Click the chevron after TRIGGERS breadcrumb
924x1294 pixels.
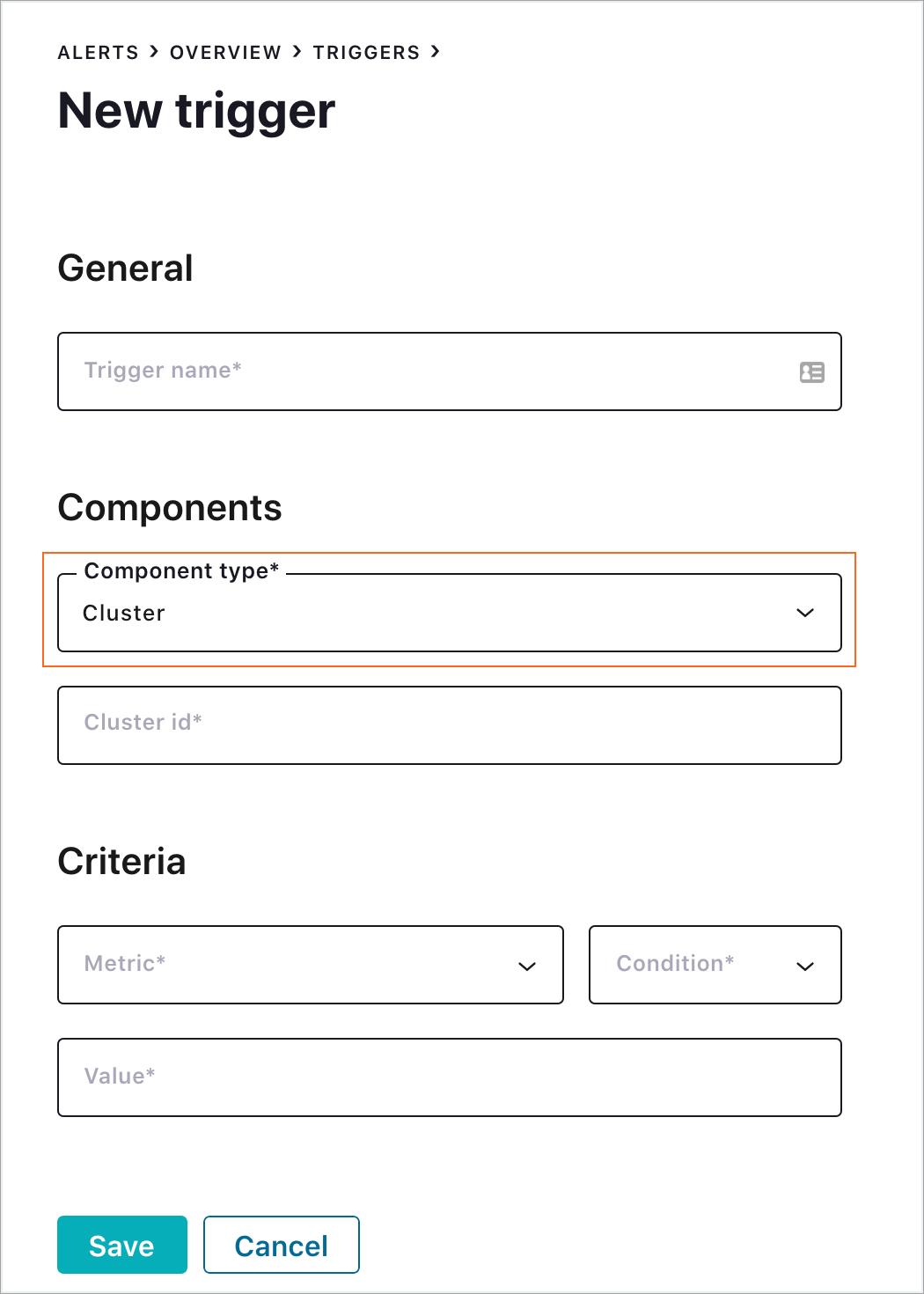[435, 52]
